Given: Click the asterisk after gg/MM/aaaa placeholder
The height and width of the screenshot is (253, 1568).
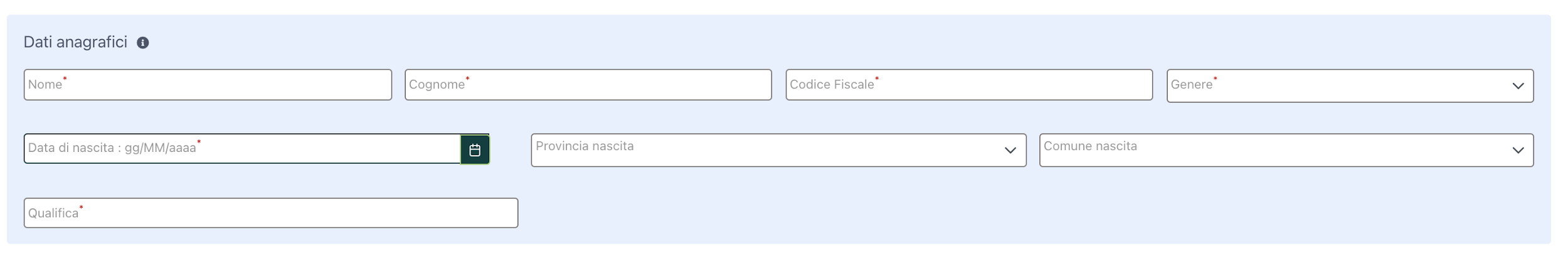Looking at the screenshot, I should click(x=199, y=143).
